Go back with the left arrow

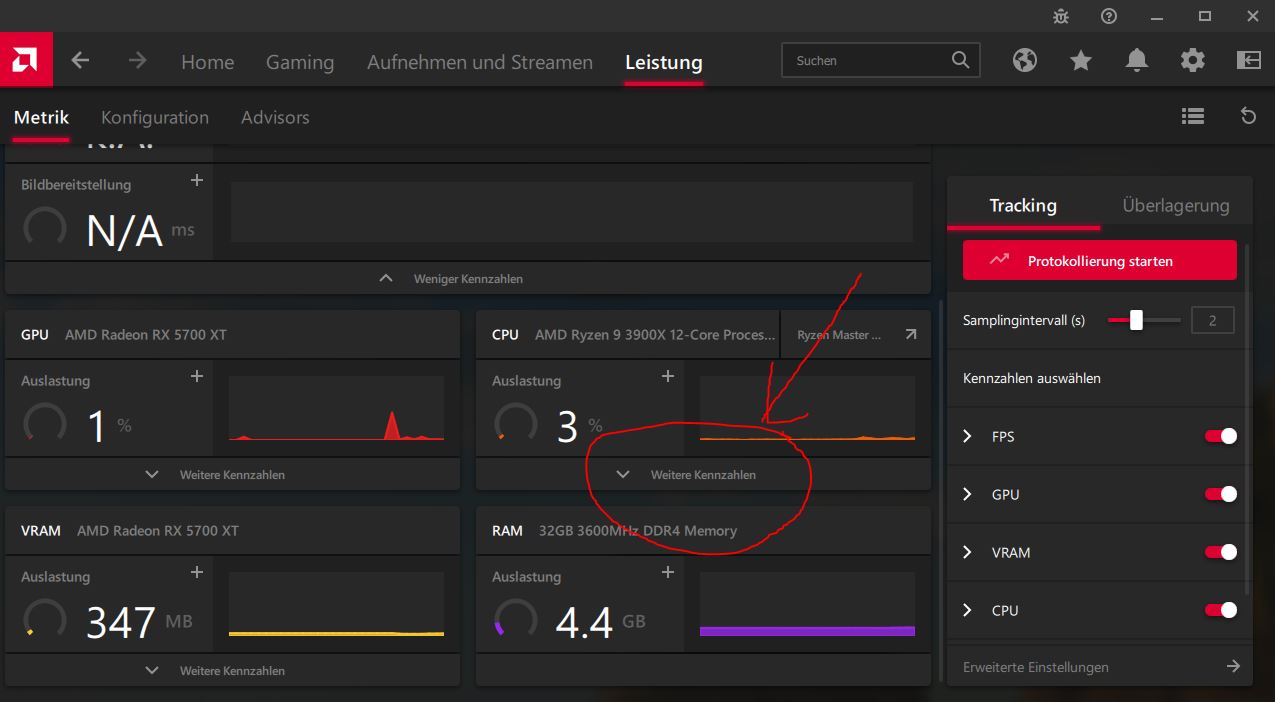coord(80,60)
